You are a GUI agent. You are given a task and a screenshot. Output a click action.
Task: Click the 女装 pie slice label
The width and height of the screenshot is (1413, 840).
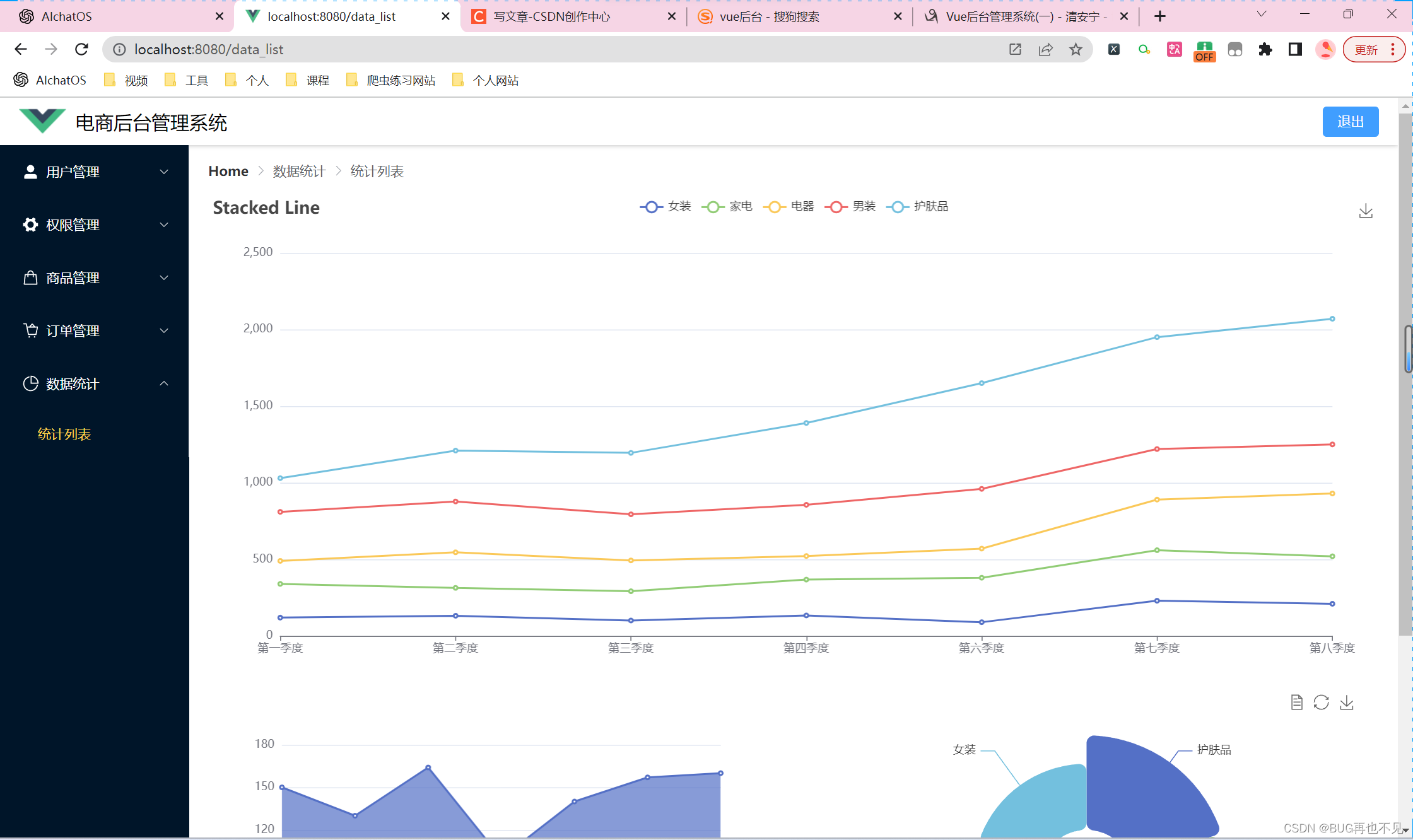[964, 749]
